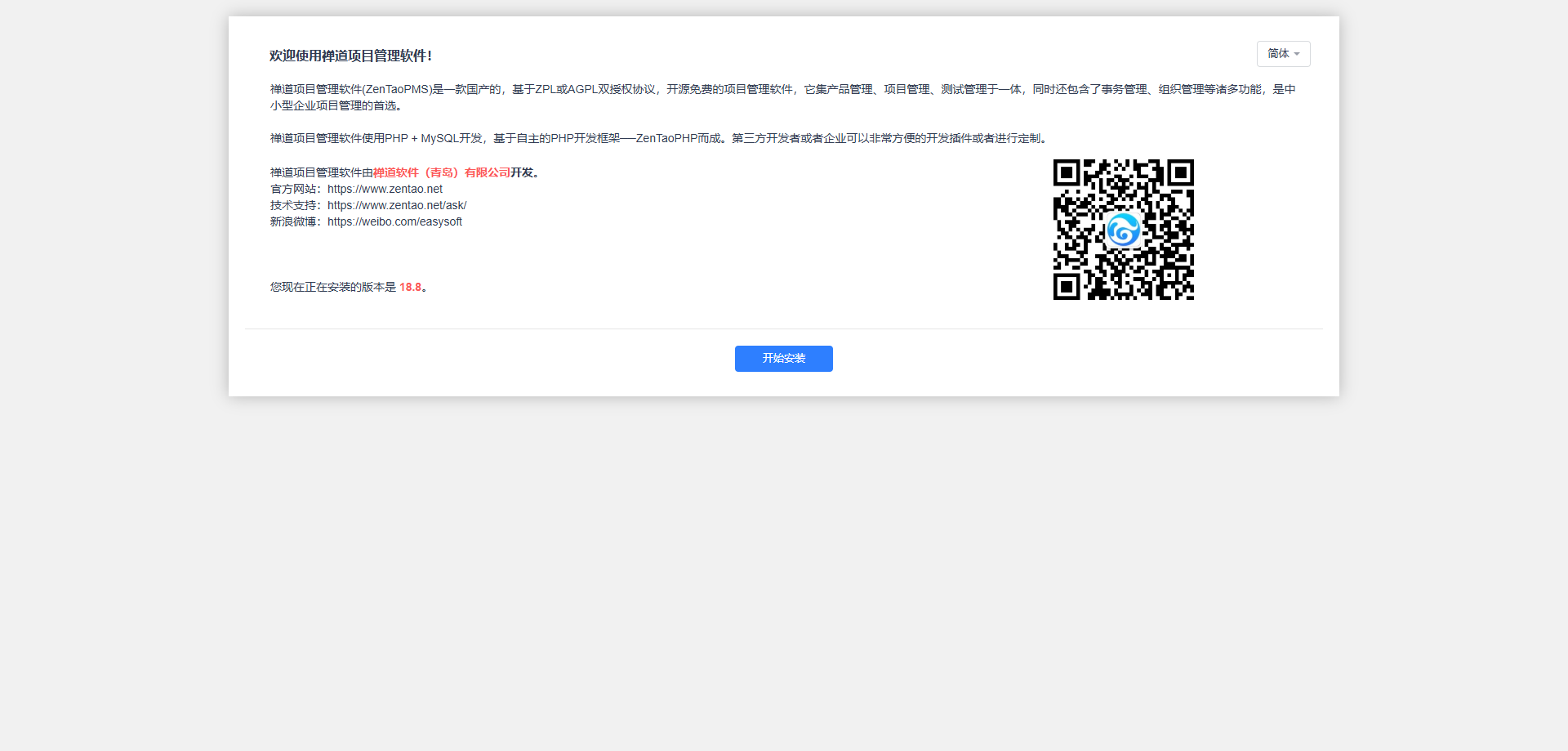Click the 技术支持 label
The image size is (1568, 751).
296,205
